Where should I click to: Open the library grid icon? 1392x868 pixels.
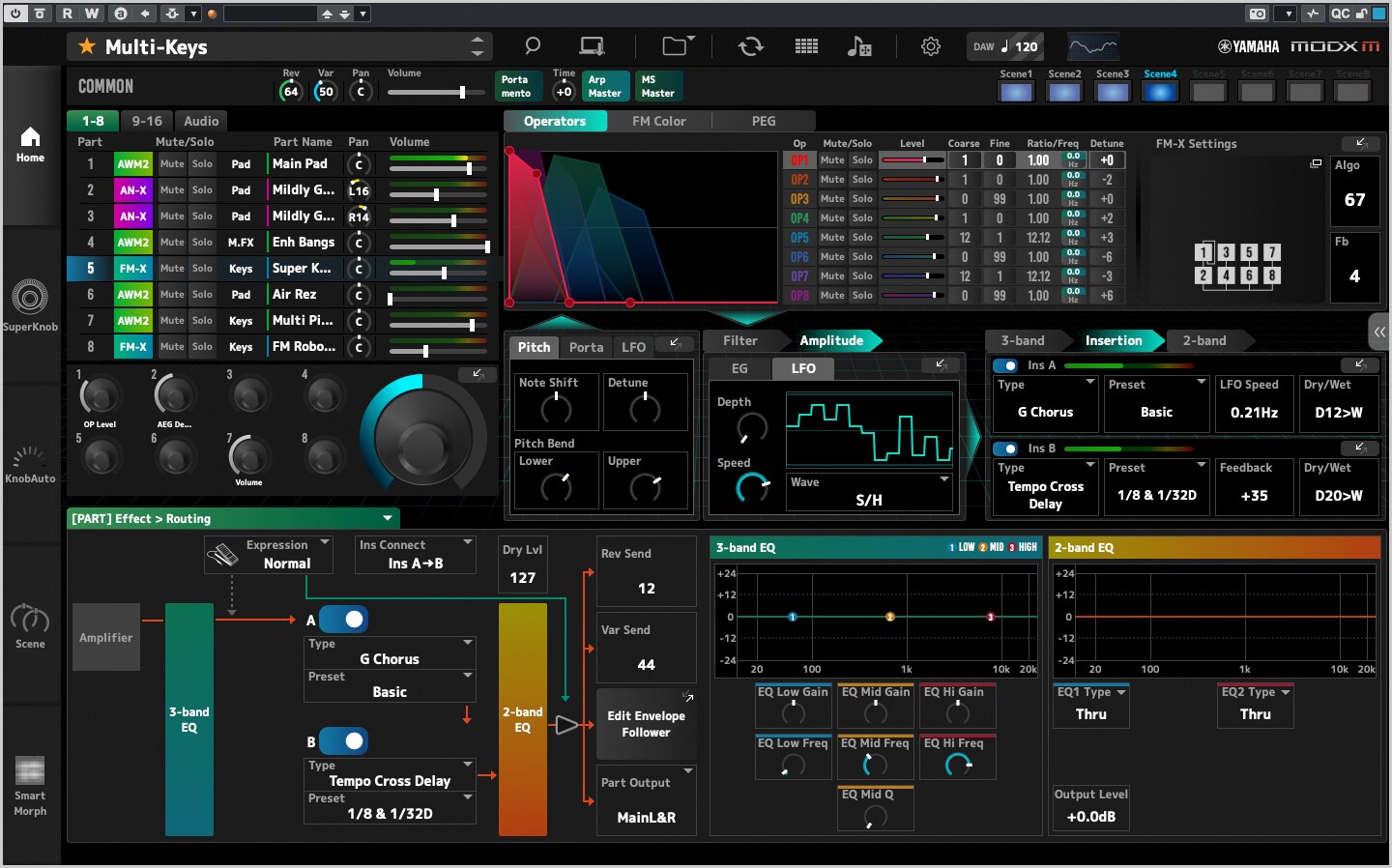pyautogui.click(x=806, y=45)
